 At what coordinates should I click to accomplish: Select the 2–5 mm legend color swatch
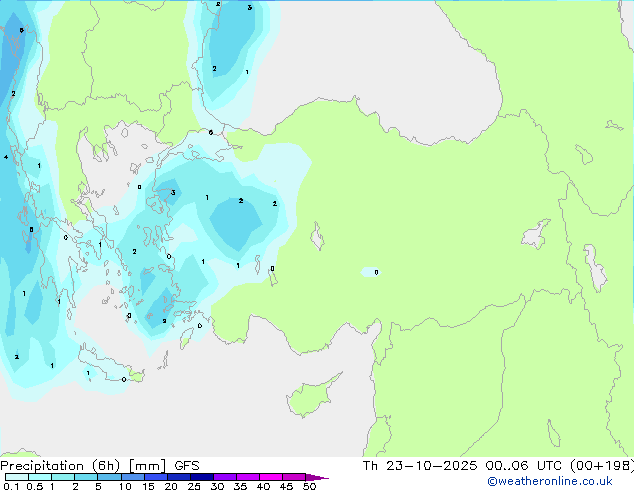(x=86, y=477)
